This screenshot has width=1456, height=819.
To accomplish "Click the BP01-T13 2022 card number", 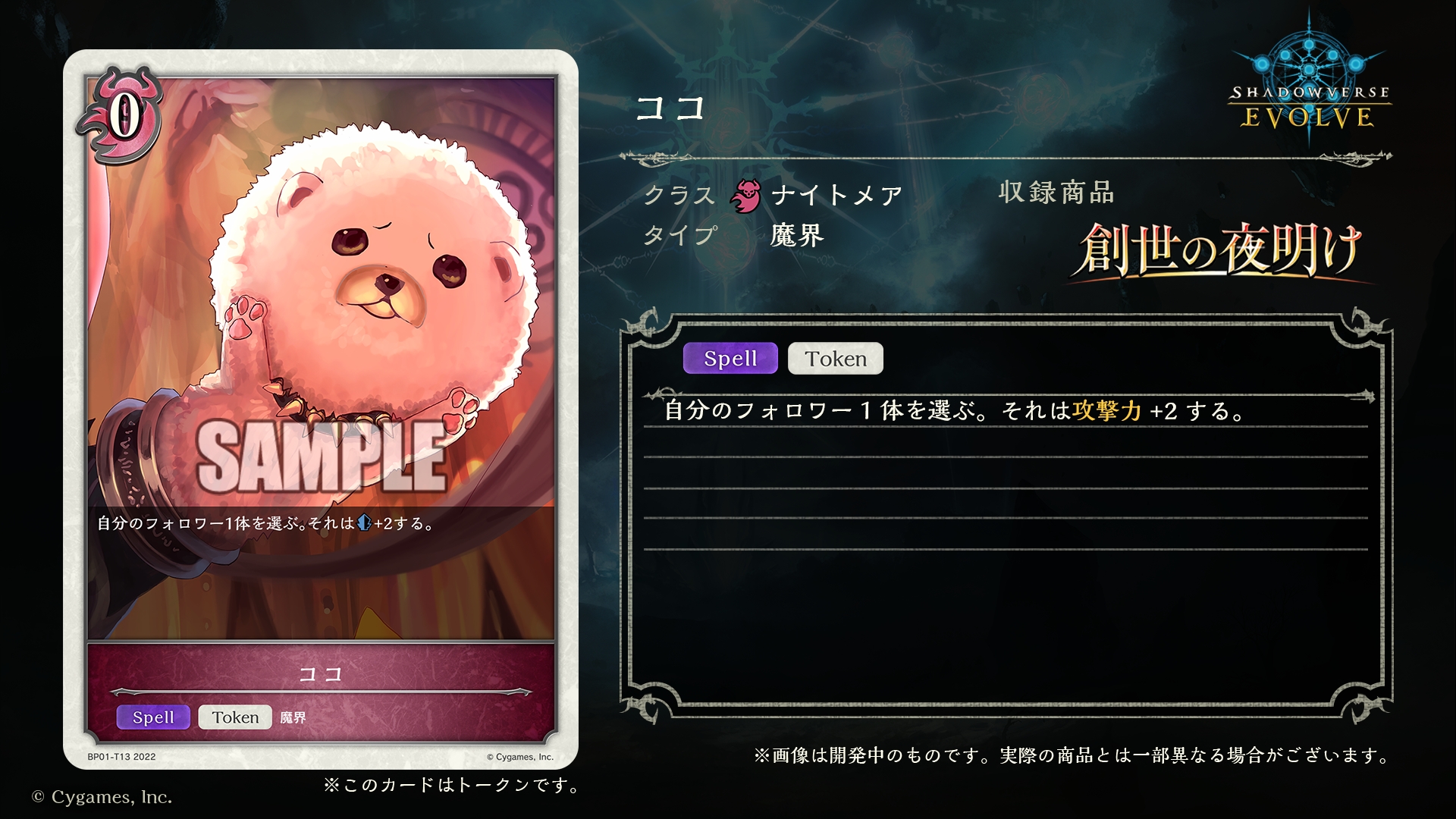I will coord(121,757).
